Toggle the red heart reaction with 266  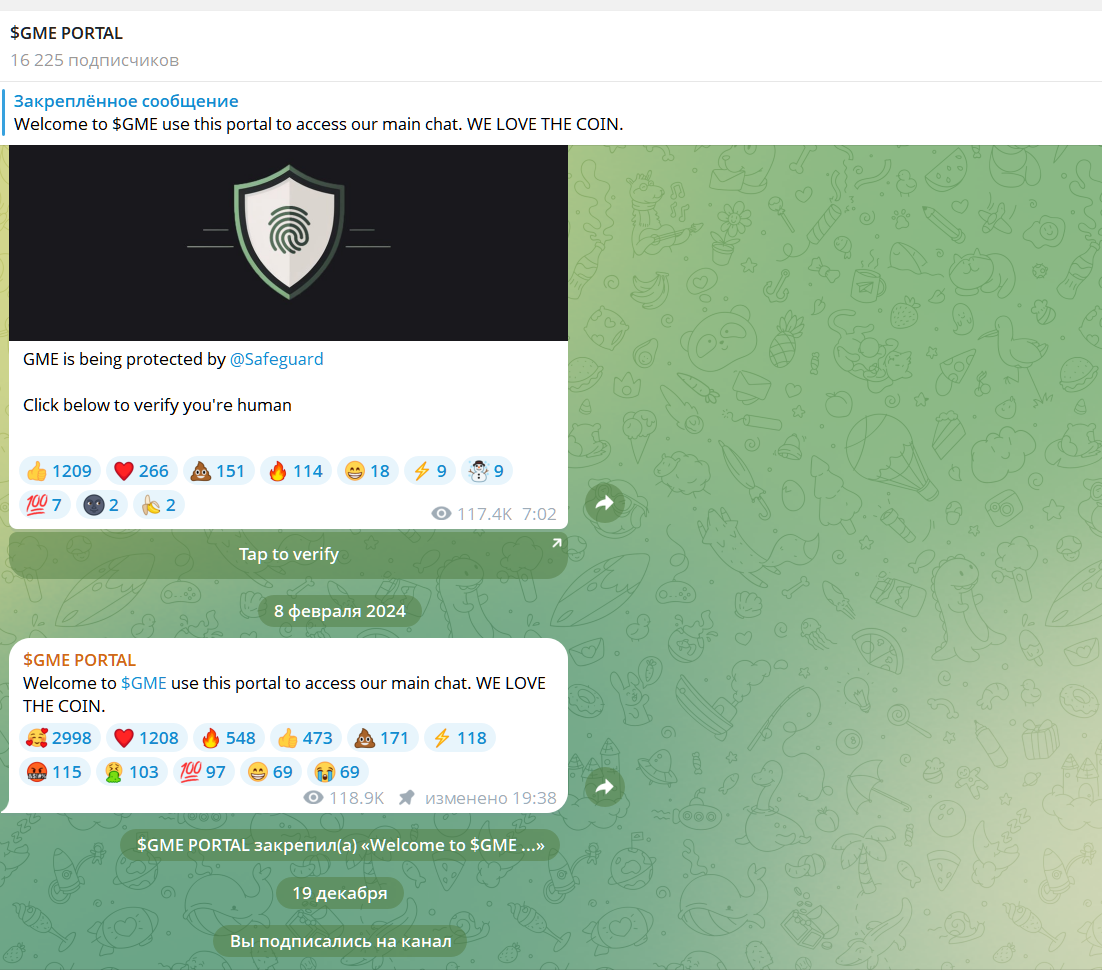[142, 471]
